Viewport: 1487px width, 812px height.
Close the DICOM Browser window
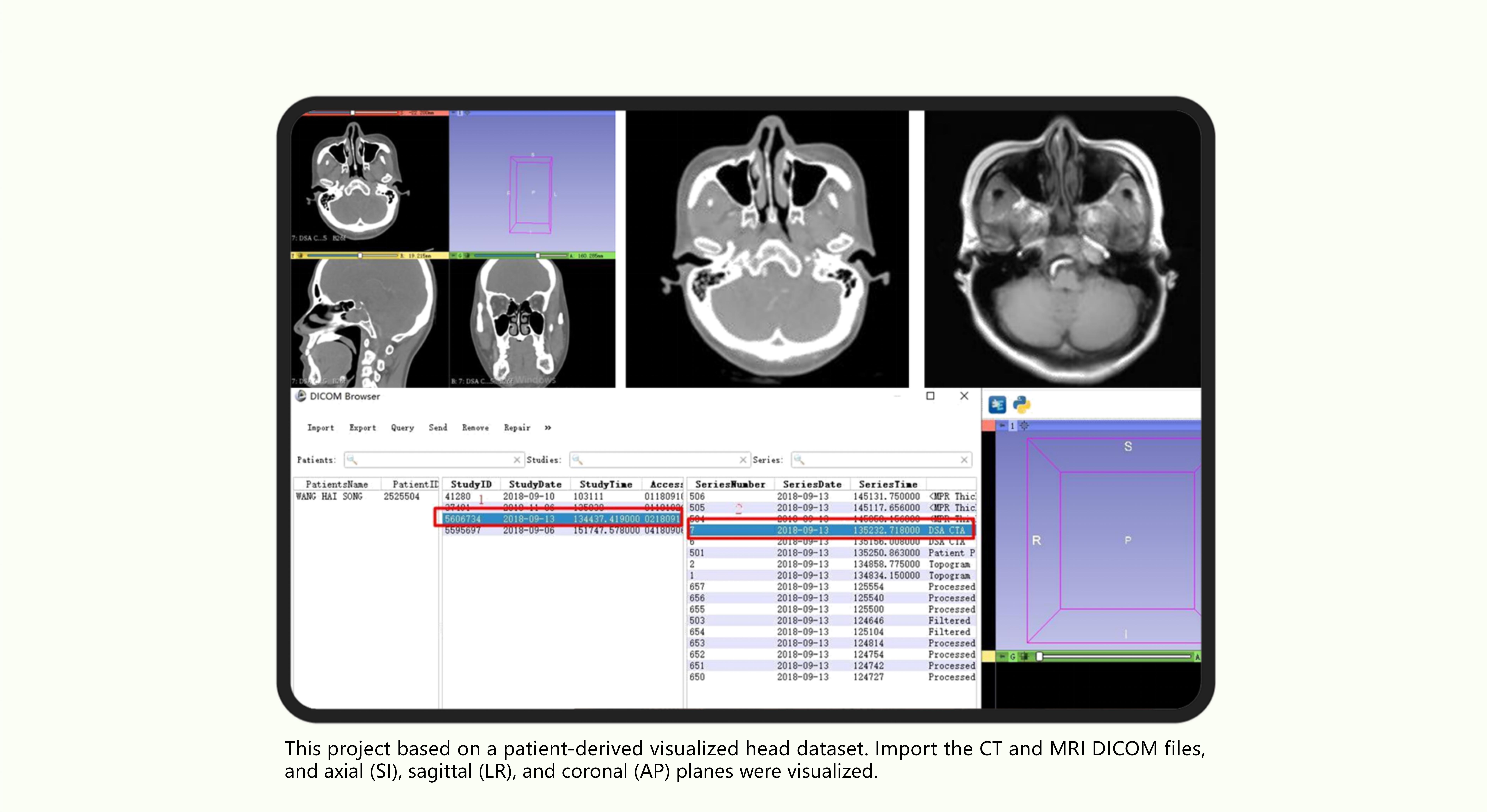coord(964,396)
